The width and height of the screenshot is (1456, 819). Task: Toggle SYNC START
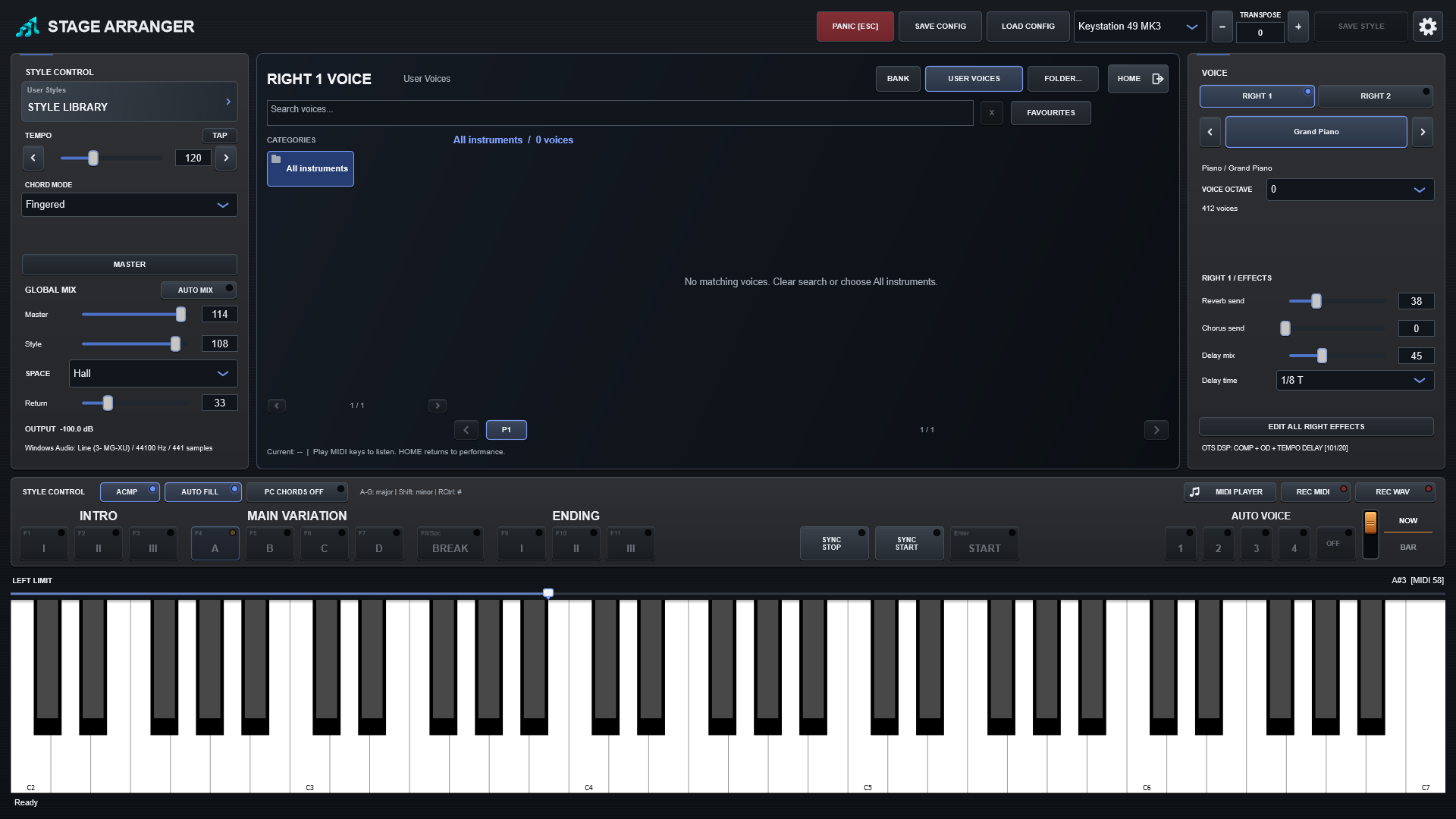tap(909, 544)
